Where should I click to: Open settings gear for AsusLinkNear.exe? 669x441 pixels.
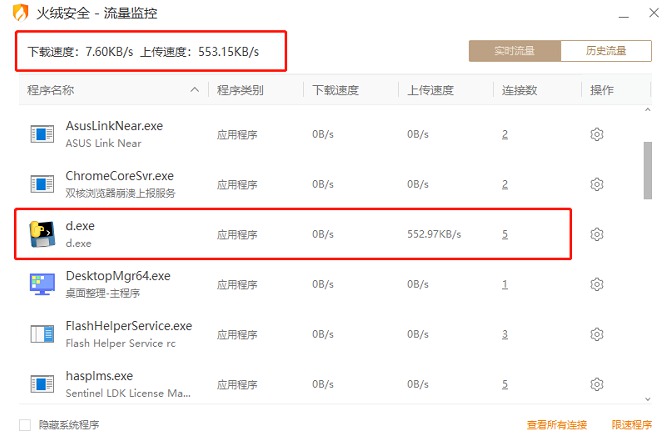click(x=596, y=134)
